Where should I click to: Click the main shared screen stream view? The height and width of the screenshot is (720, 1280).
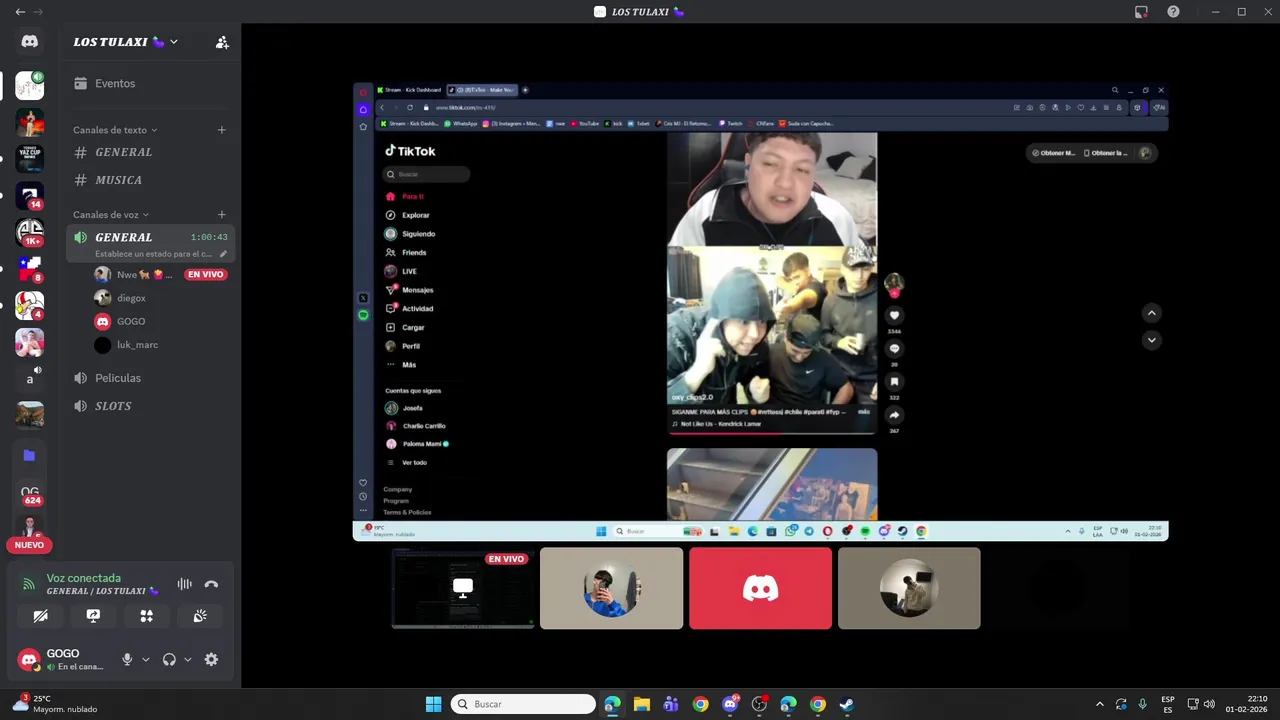[760, 312]
